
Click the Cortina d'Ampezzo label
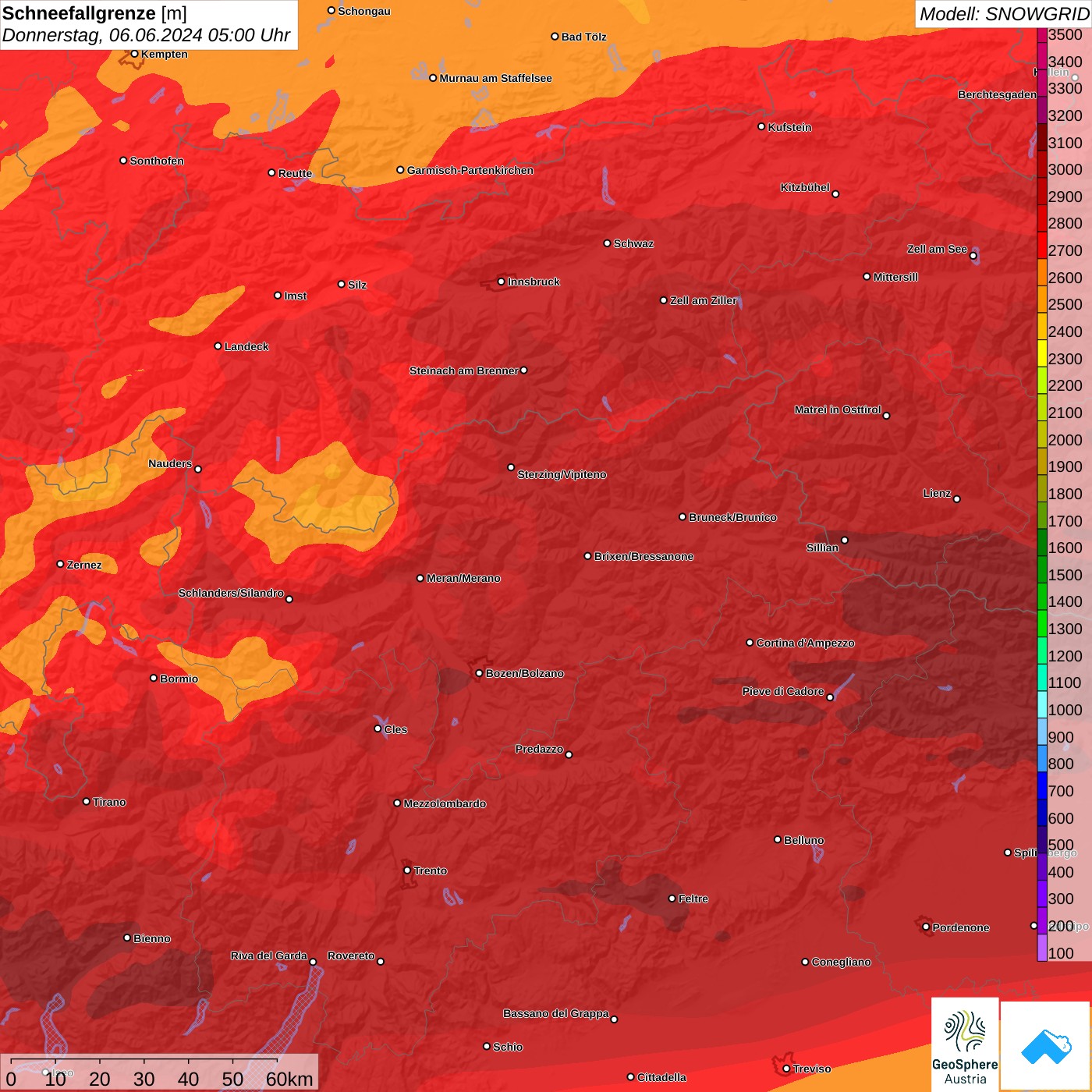tap(805, 643)
